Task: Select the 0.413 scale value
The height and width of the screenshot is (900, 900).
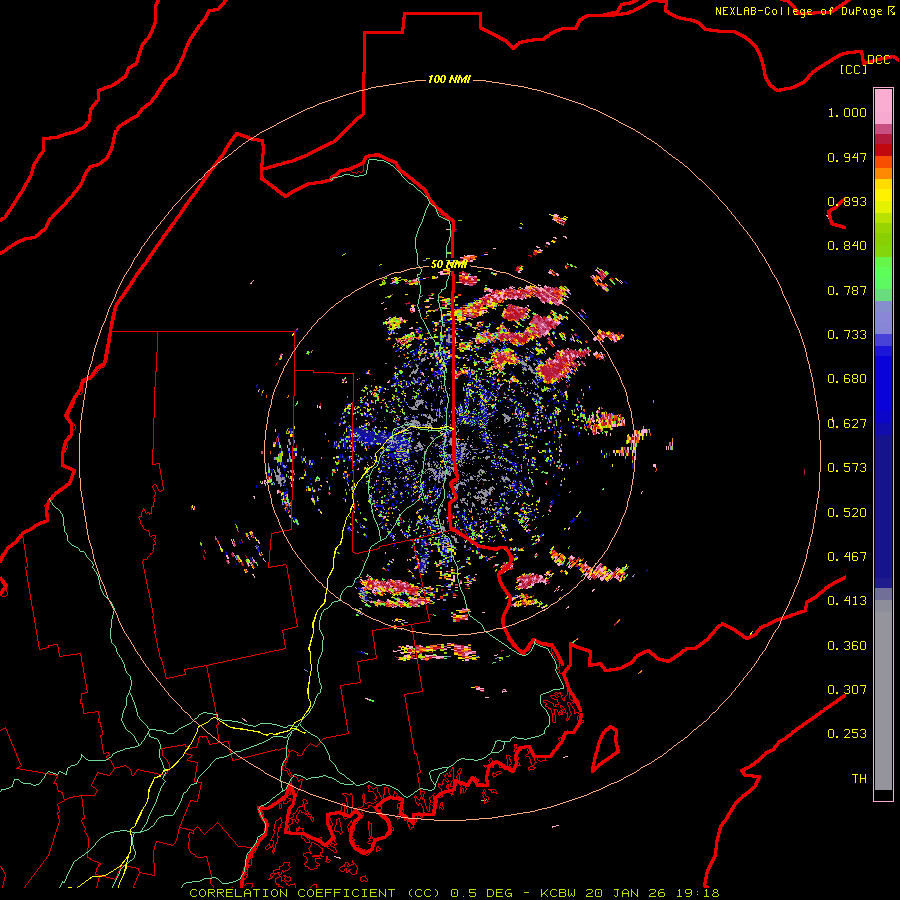Action: [x=847, y=601]
